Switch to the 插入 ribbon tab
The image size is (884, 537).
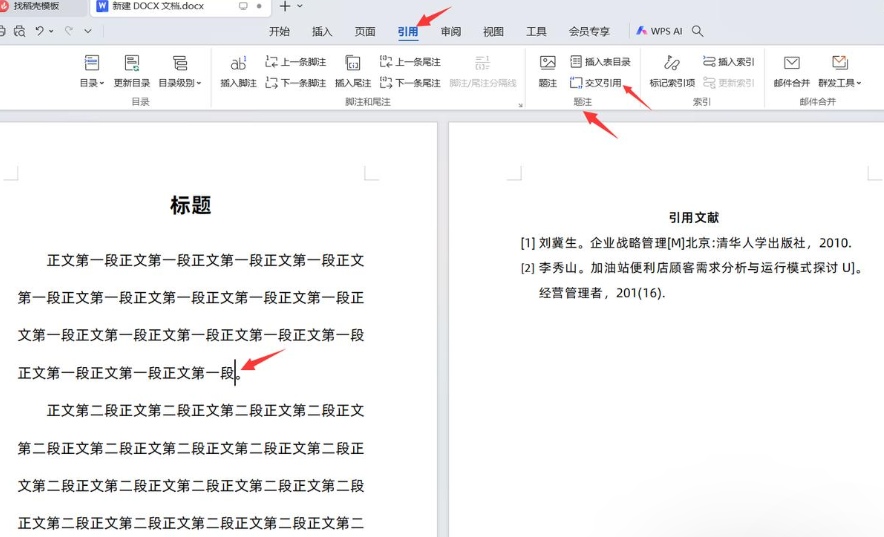pyautogui.click(x=322, y=32)
